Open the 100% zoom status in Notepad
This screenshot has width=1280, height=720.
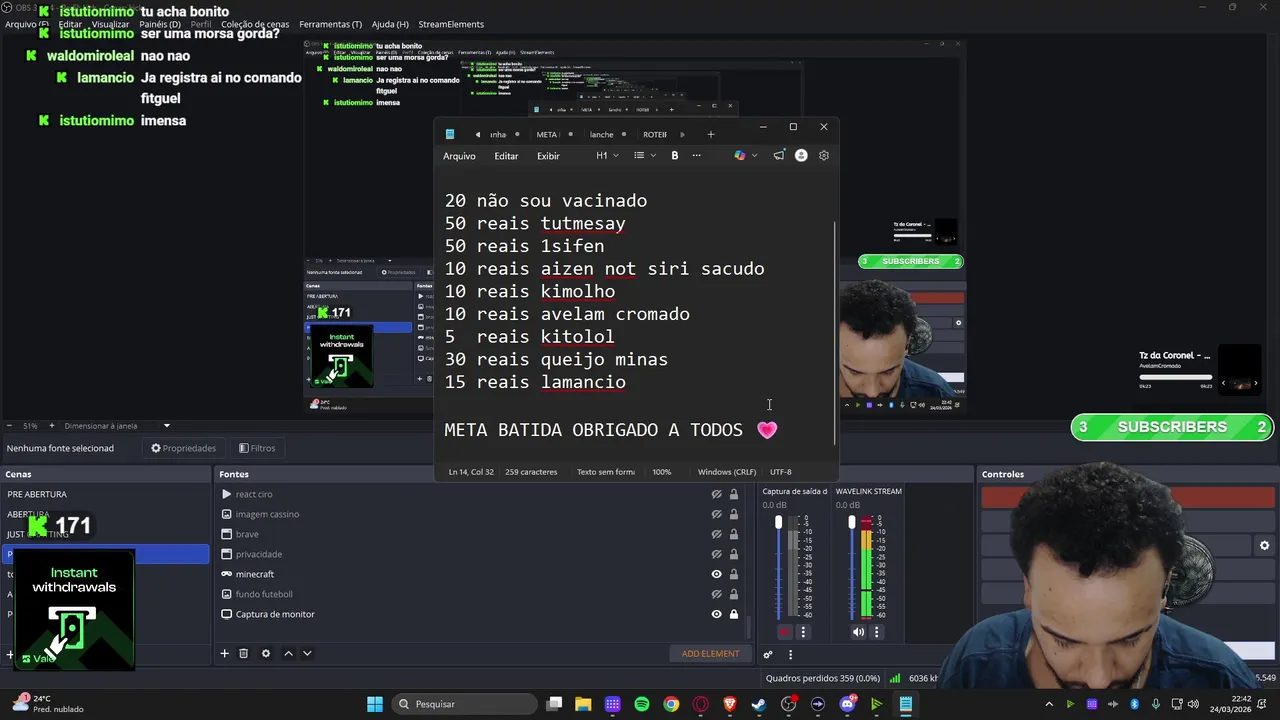point(662,472)
